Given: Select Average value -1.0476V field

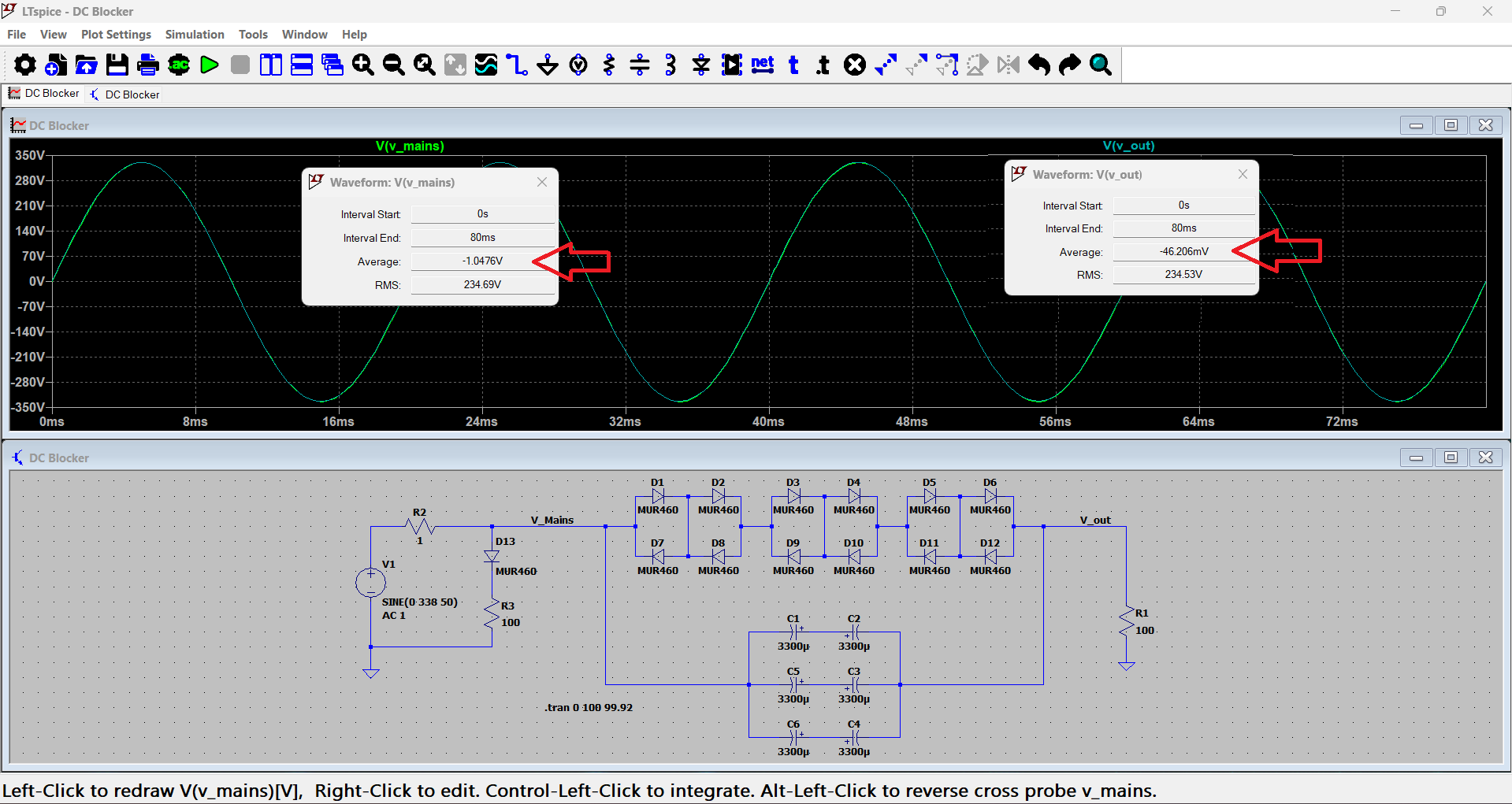Looking at the screenshot, I should coord(482,261).
